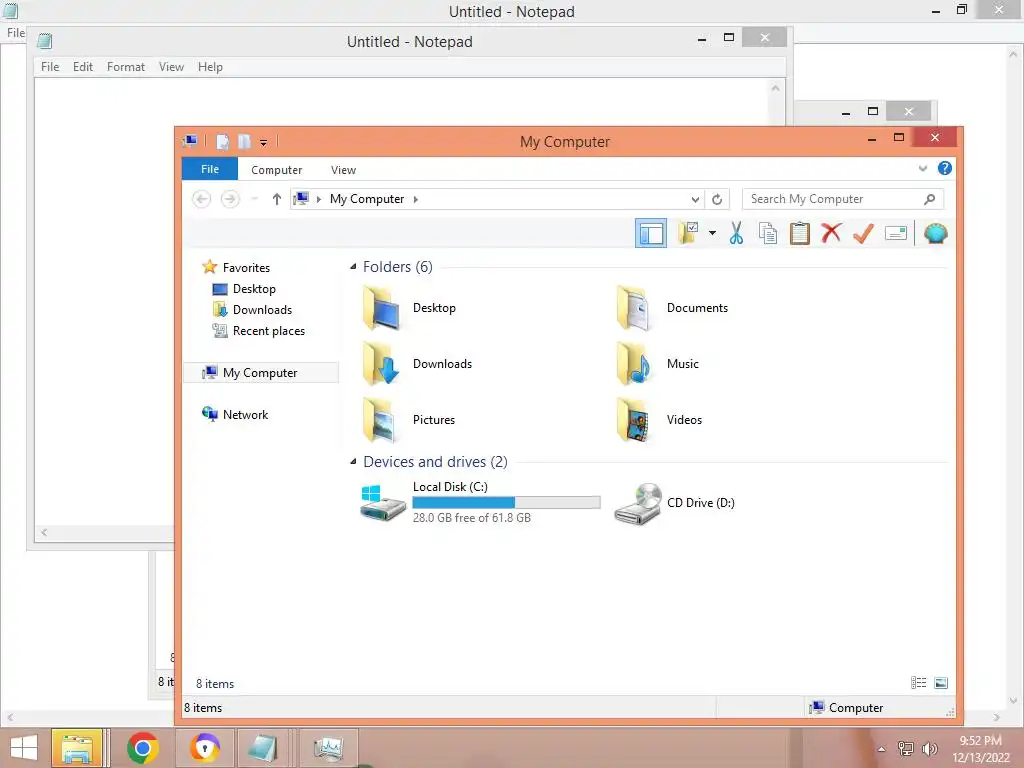Click the Refresh button in address bar
This screenshot has height=768, width=1024.
pyautogui.click(x=716, y=199)
